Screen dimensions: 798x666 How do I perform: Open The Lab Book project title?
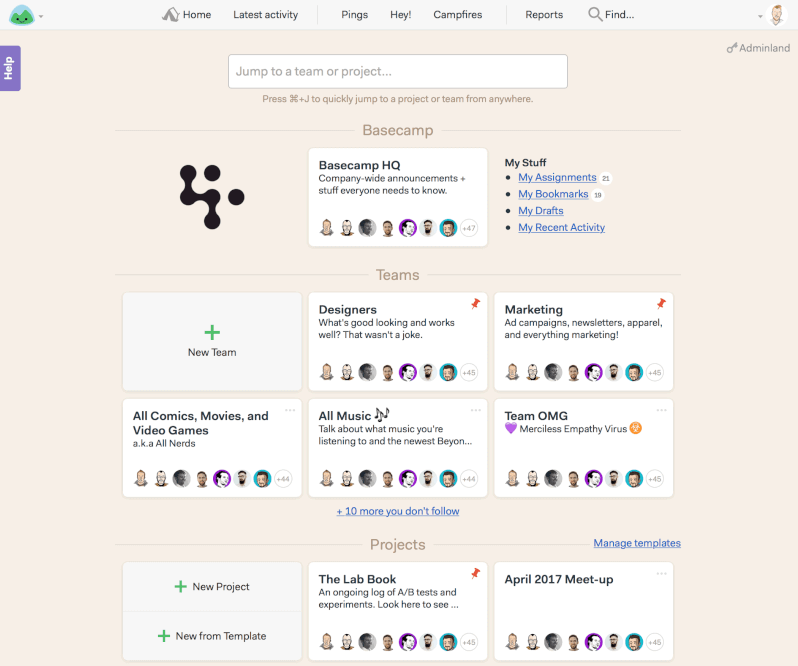point(357,579)
